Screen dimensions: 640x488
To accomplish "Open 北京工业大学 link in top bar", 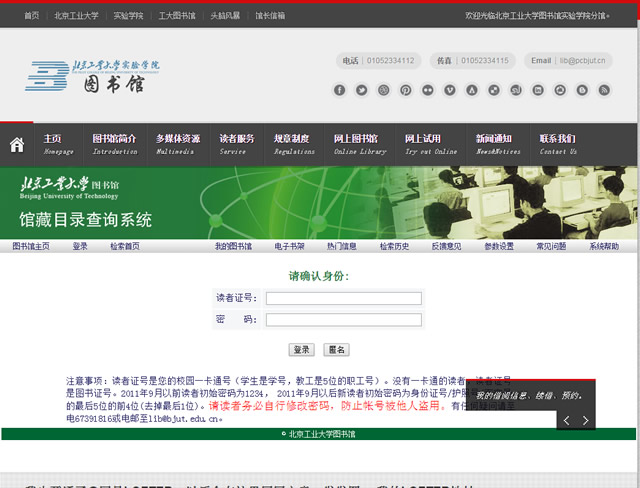I will 76,16.
